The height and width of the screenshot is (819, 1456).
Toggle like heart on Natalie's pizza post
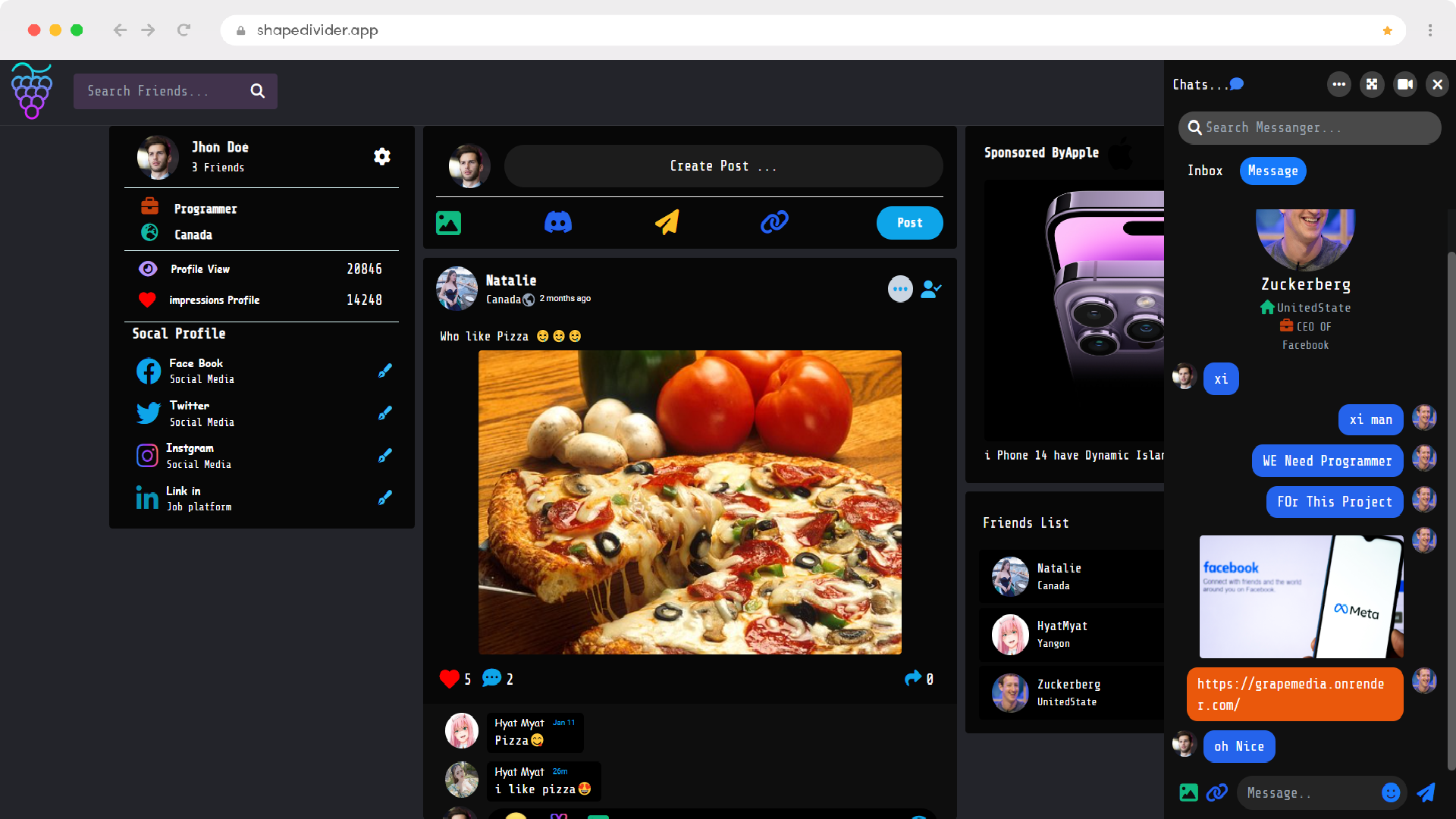click(449, 679)
